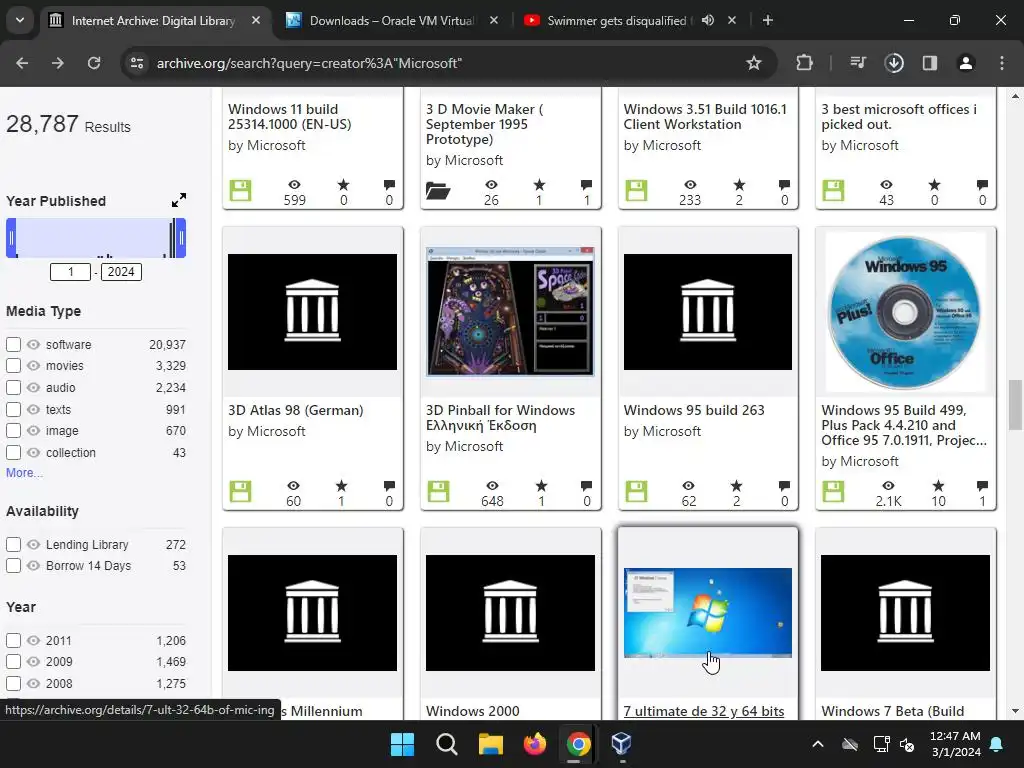Image resolution: width=1024 pixels, height=768 pixels.
Task: Click the end year 2024 input field
Action: [x=121, y=272]
